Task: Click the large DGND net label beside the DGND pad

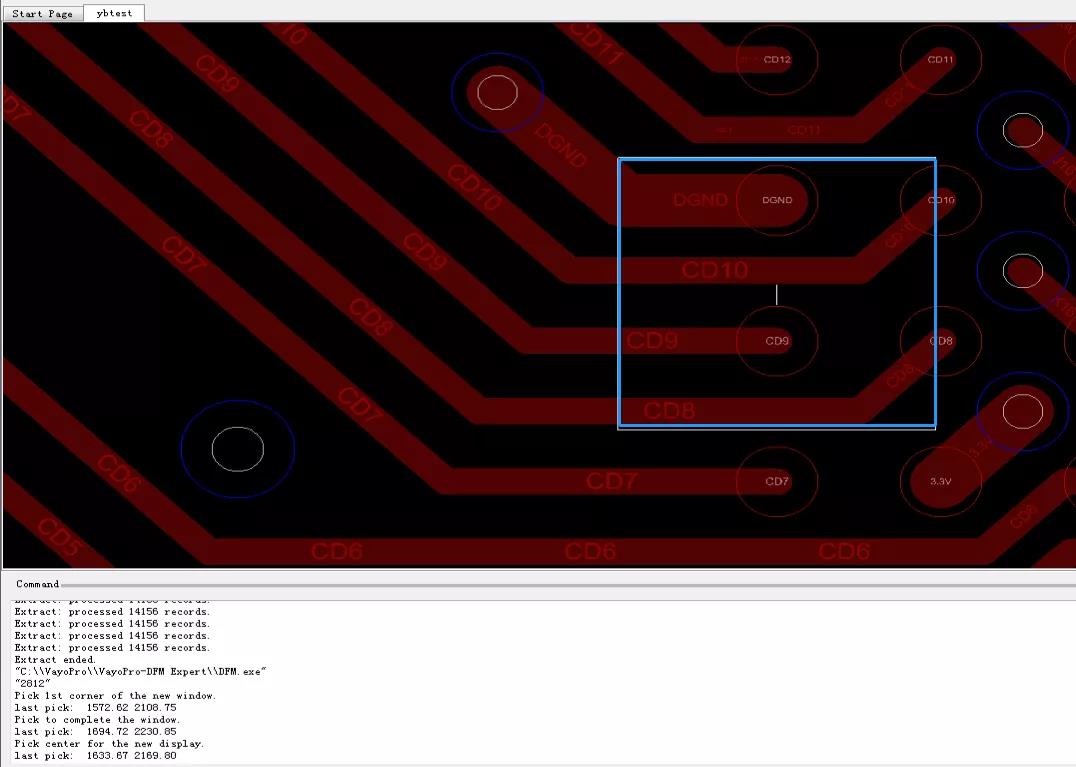Action: (x=700, y=200)
